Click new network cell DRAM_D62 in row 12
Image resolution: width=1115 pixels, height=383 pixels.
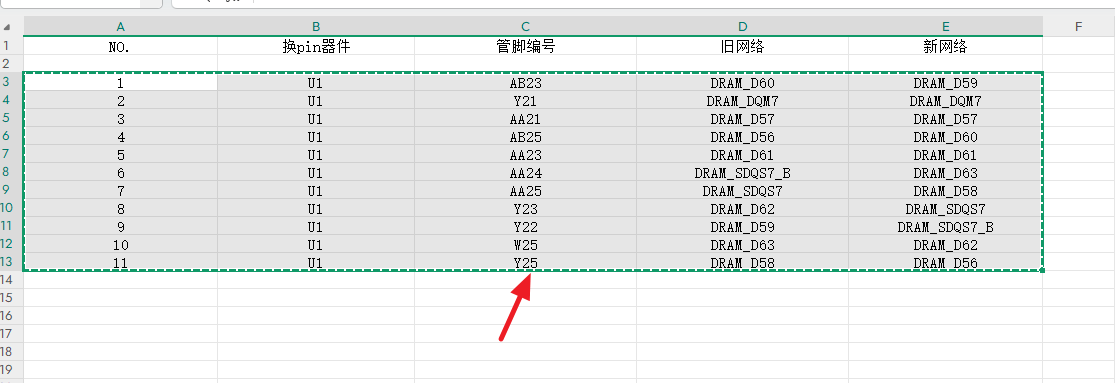946,245
